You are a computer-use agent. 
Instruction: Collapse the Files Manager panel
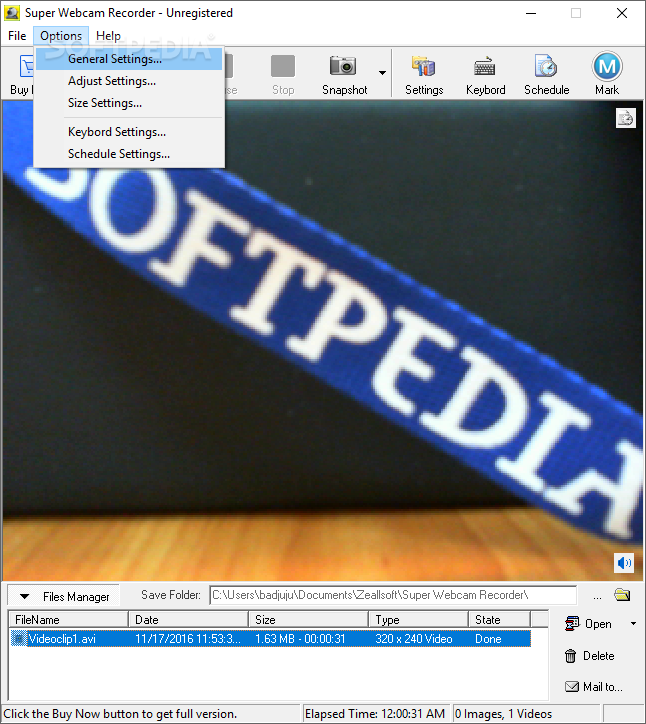[x=64, y=597]
